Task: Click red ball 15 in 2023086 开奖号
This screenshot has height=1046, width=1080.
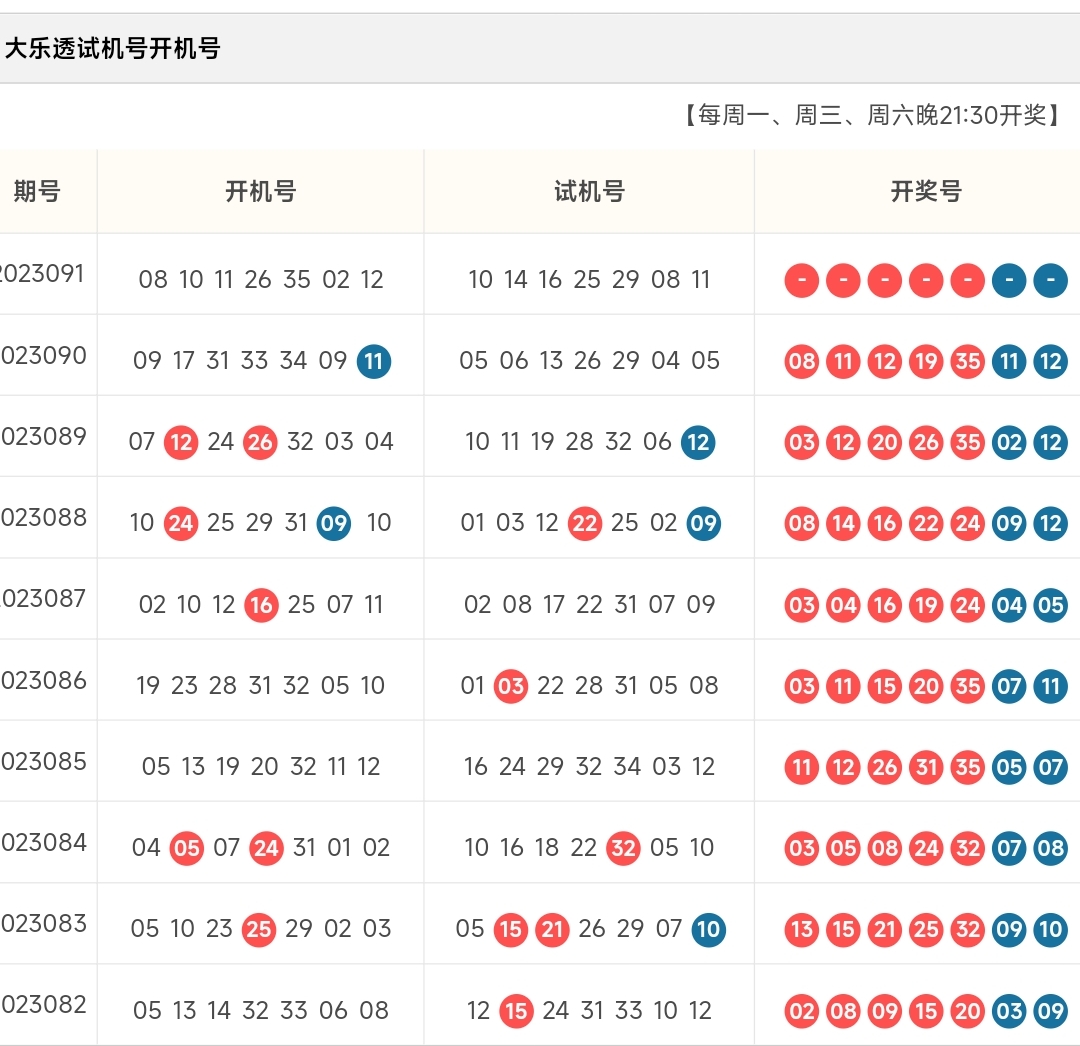Action: pos(885,686)
